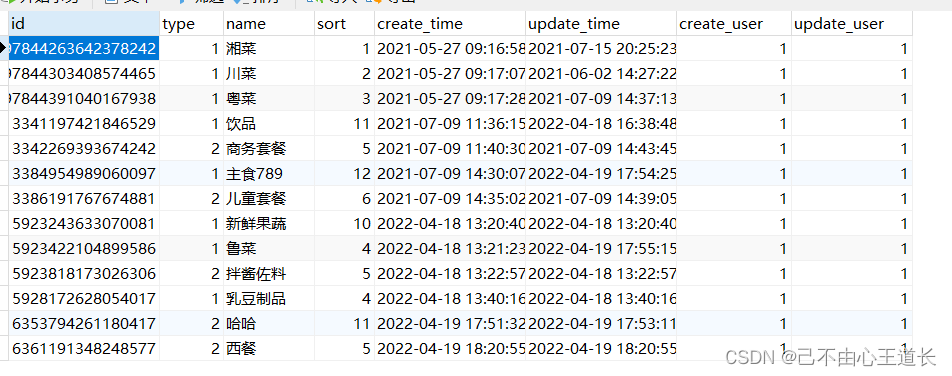Screen dimensions: 952x376
Task: Click the update_user column header
Action: point(852,24)
